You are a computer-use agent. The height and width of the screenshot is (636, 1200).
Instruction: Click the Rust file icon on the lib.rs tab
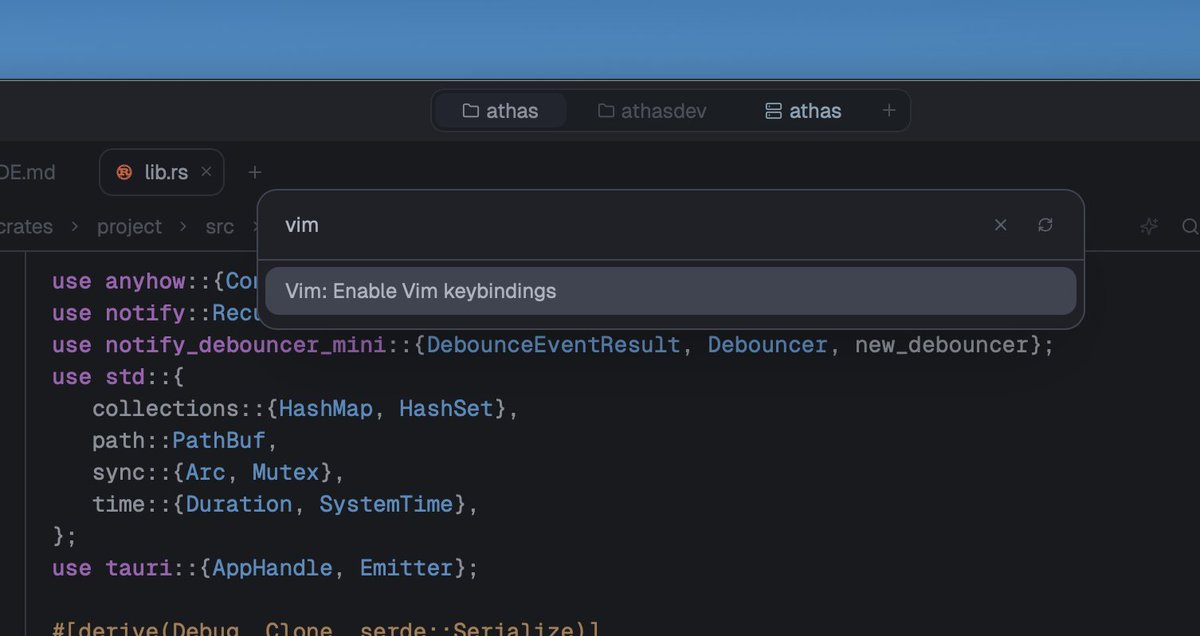click(x=125, y=172)
